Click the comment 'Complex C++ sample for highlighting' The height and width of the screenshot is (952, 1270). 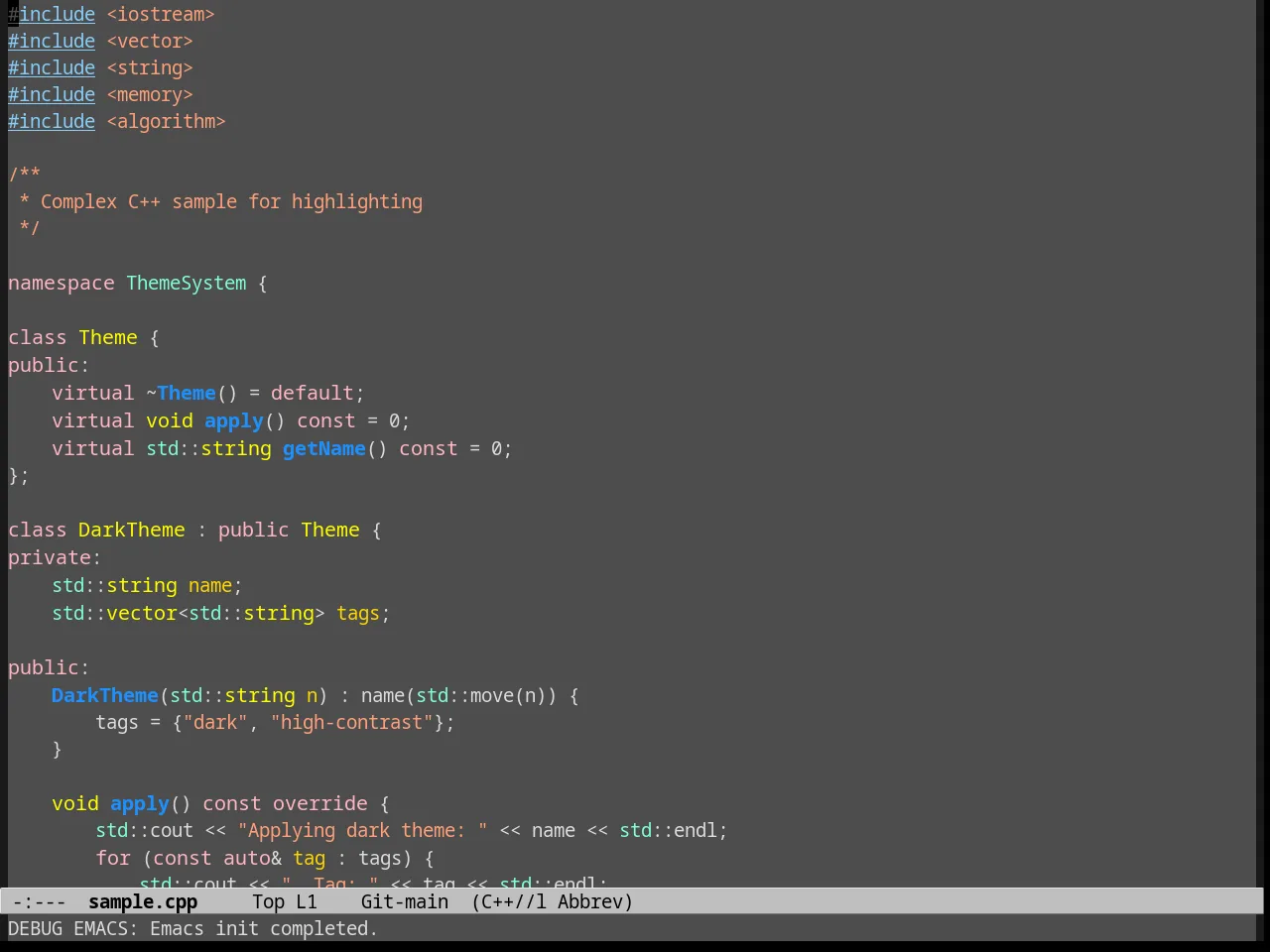[x=231, y=202]
